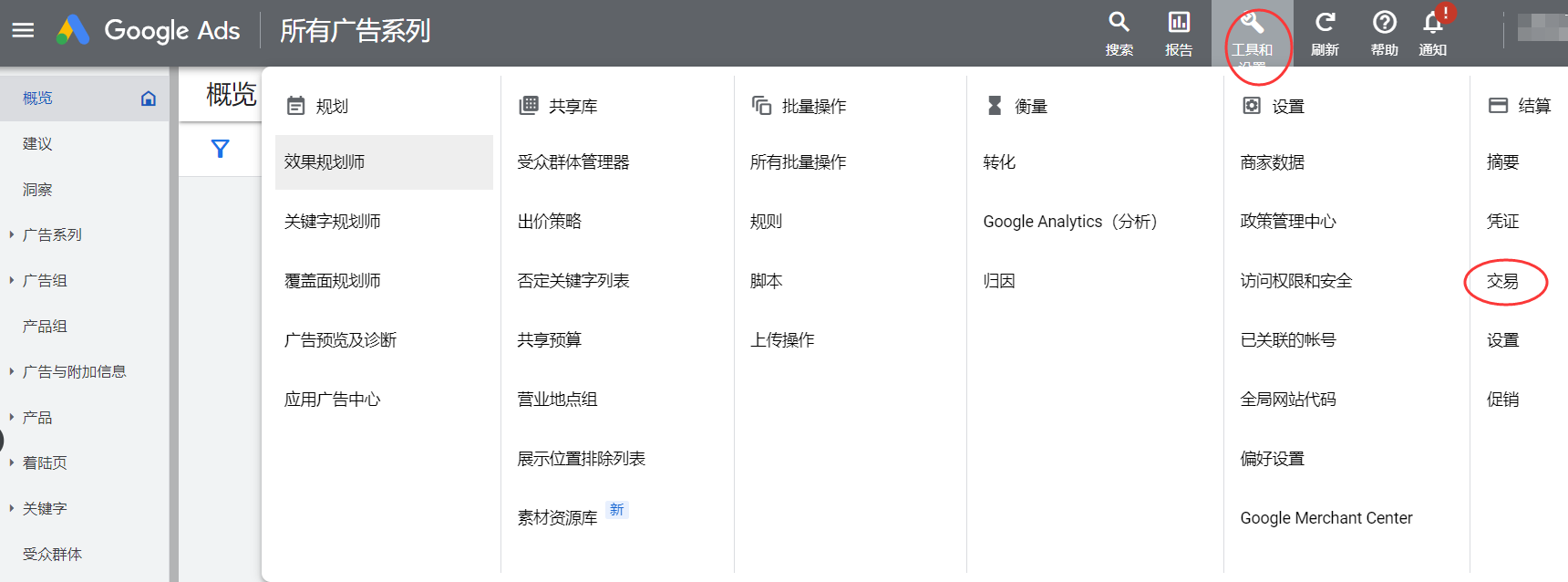Screen dimensions: 1568x582
Task: Open 受众群体管理器
Action: click(x=573, y=162)
